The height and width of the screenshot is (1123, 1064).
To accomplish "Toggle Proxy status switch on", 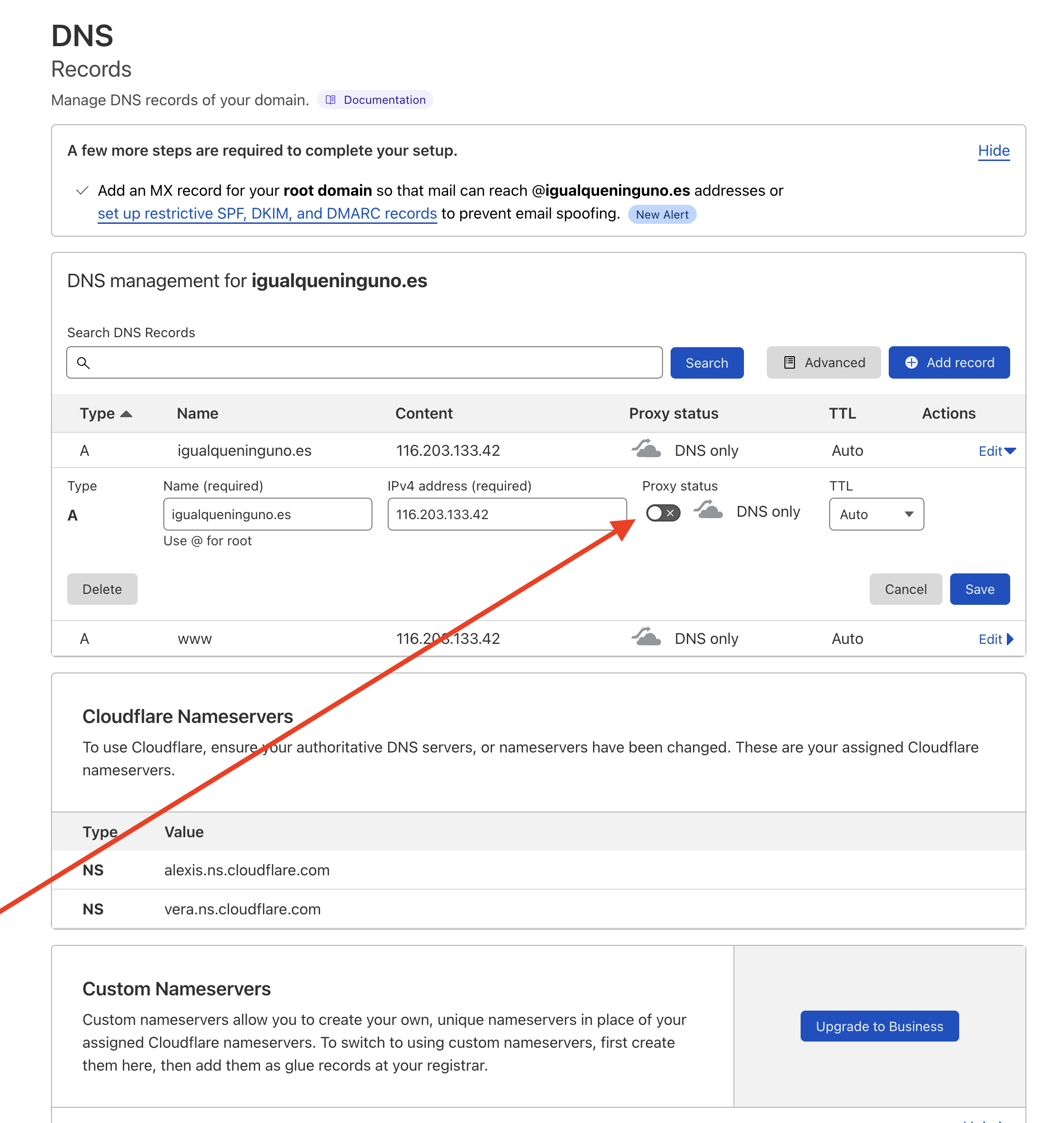I will click(x=663, y=513).
